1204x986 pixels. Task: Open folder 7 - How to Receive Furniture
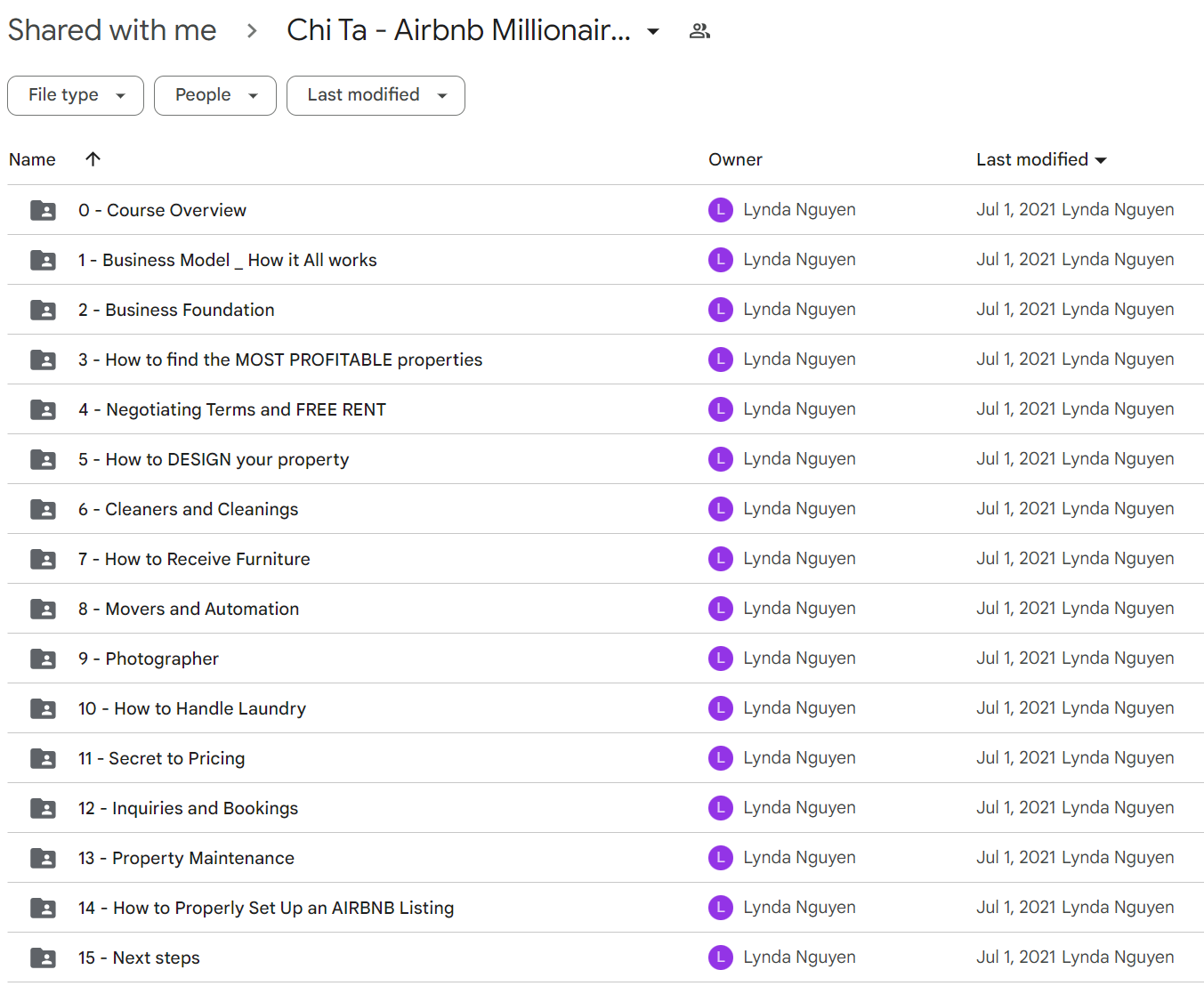pos(194,559)
